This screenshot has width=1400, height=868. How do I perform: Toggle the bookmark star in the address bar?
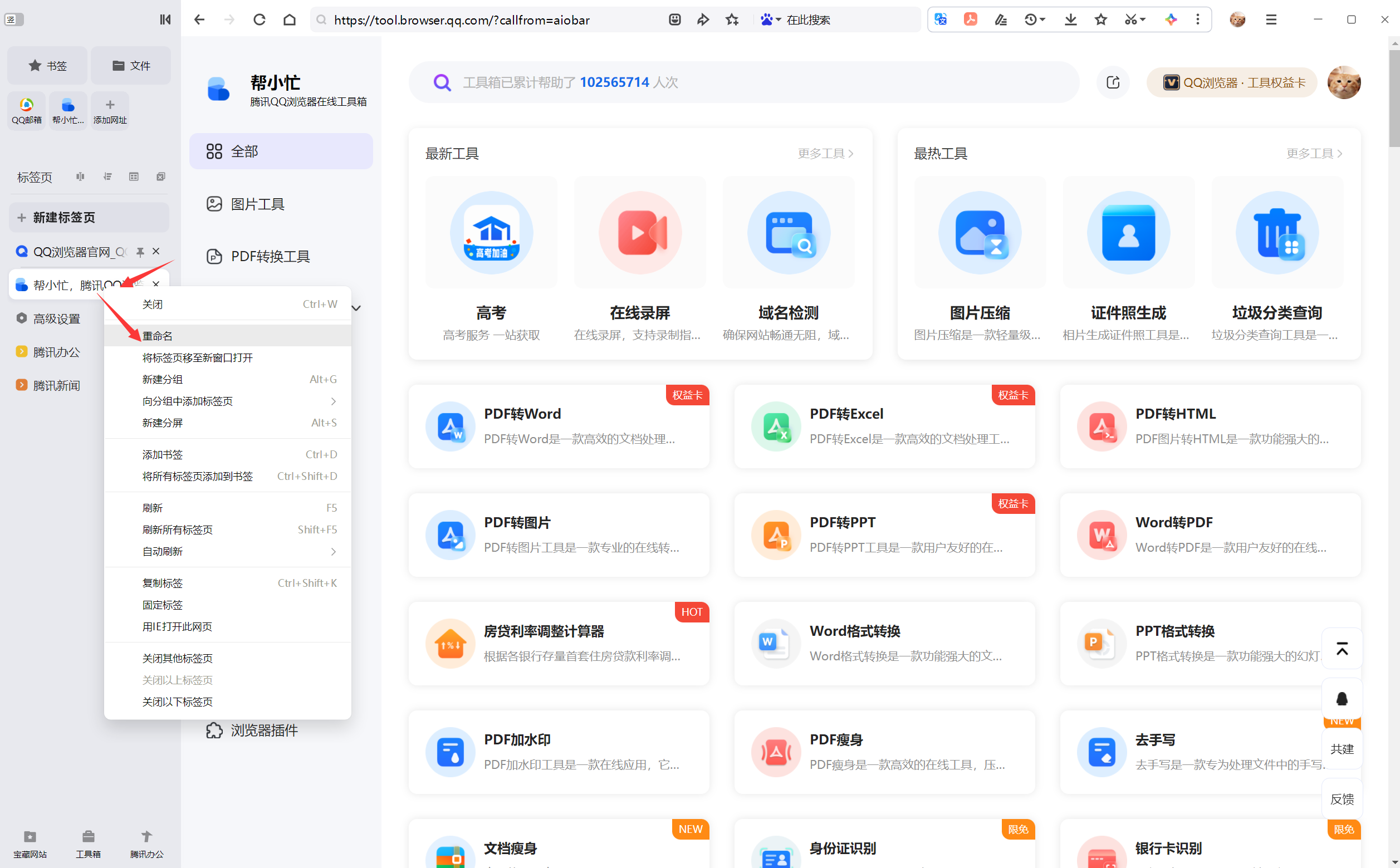pos(732,19)
